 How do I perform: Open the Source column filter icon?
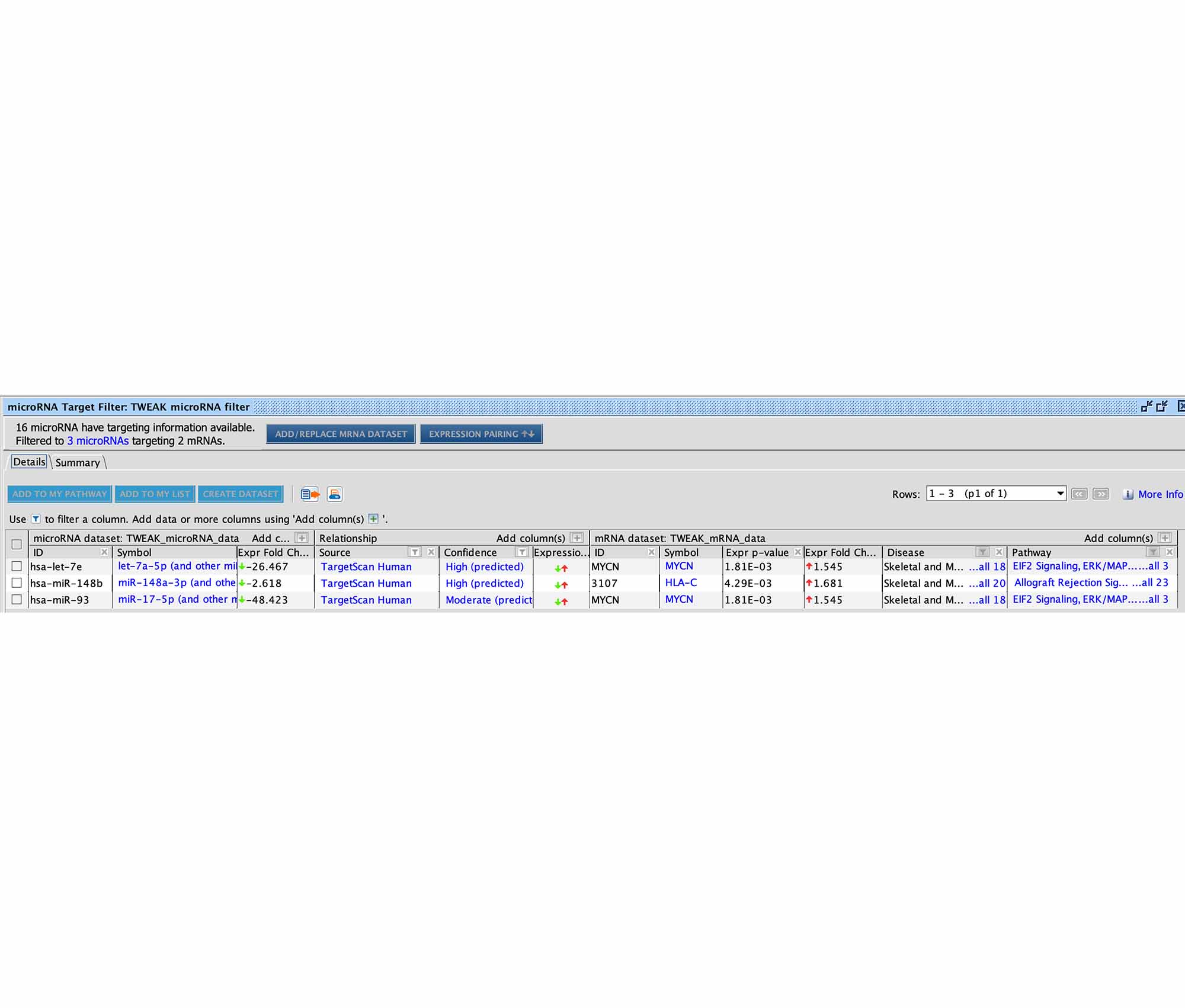coord(415,552)
